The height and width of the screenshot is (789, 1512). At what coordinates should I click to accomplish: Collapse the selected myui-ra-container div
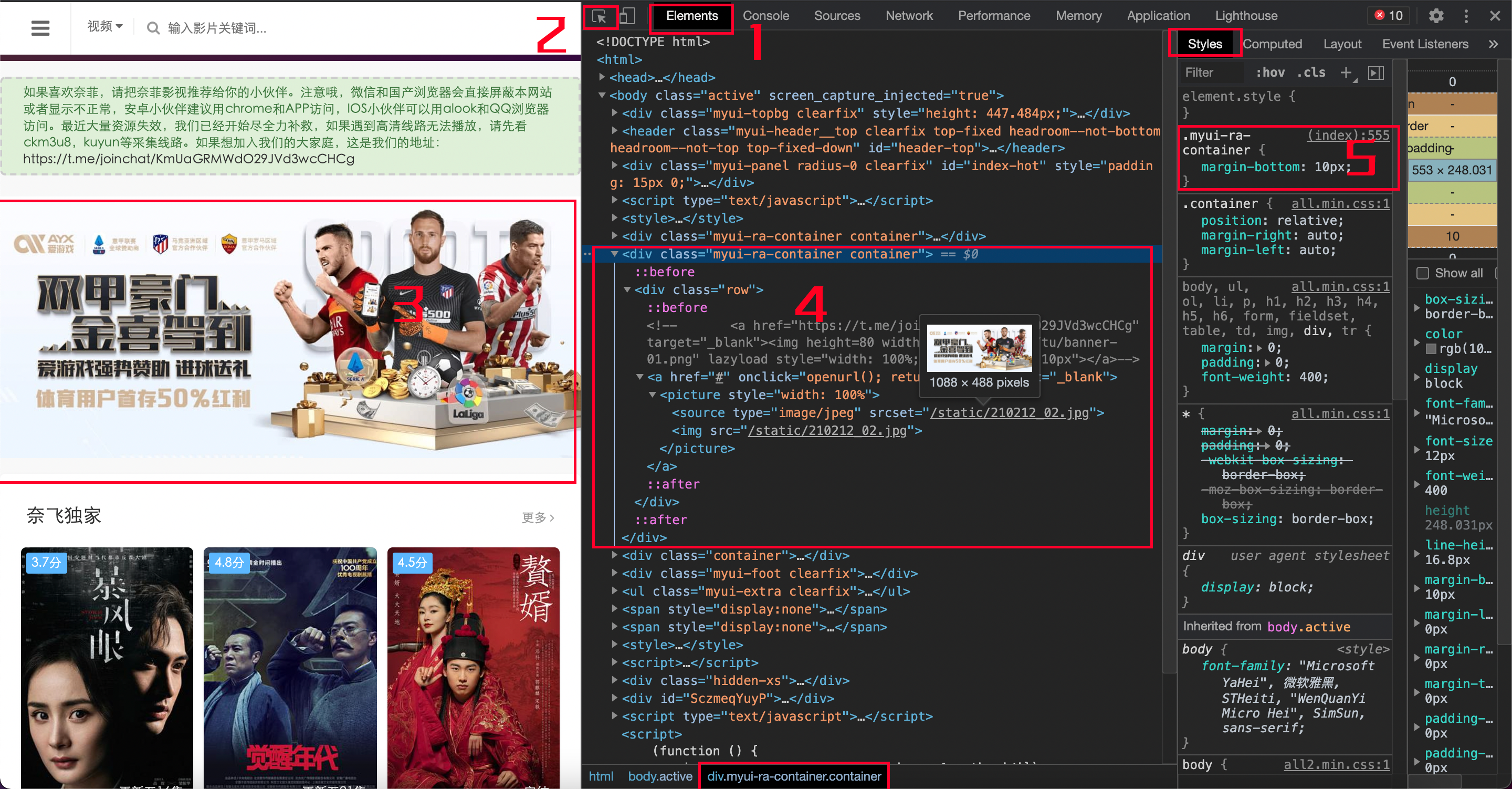pyautogui.click(x=614, y=254)
